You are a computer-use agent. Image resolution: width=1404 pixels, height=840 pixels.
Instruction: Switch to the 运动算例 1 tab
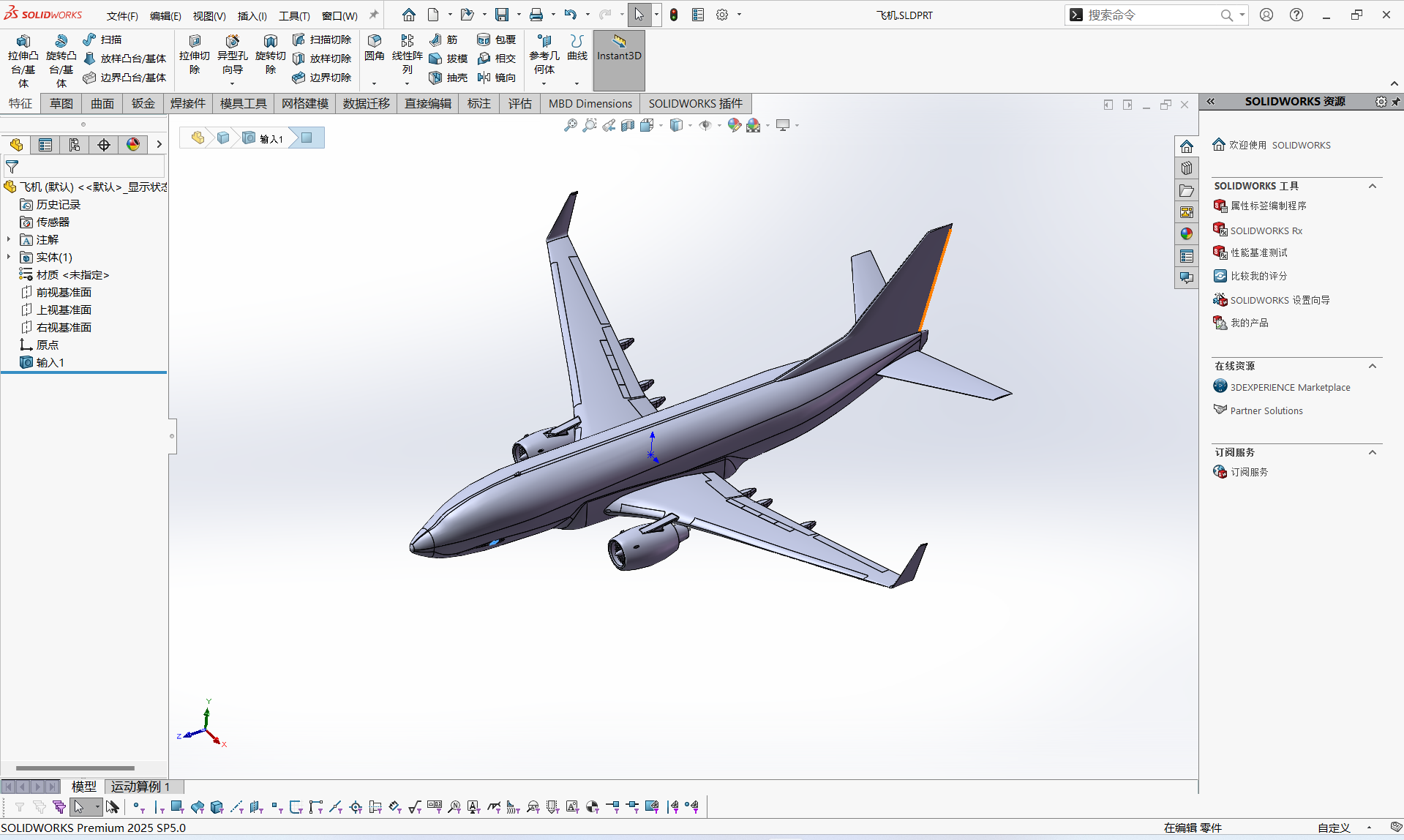coord(140,787)
